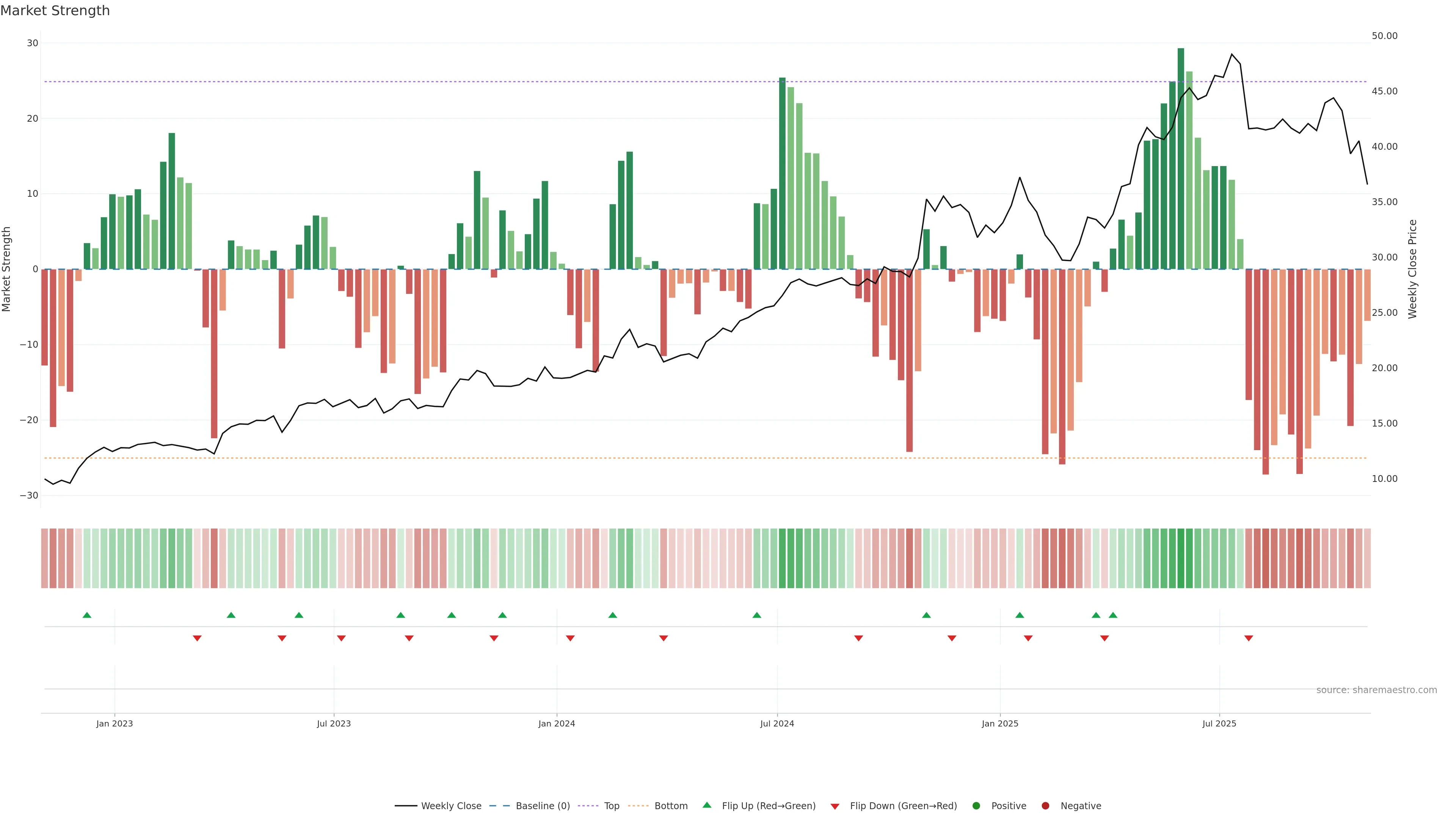
Task: Click the first Flip Up marker before Jan 2023
Action: [x=87, y=615]
